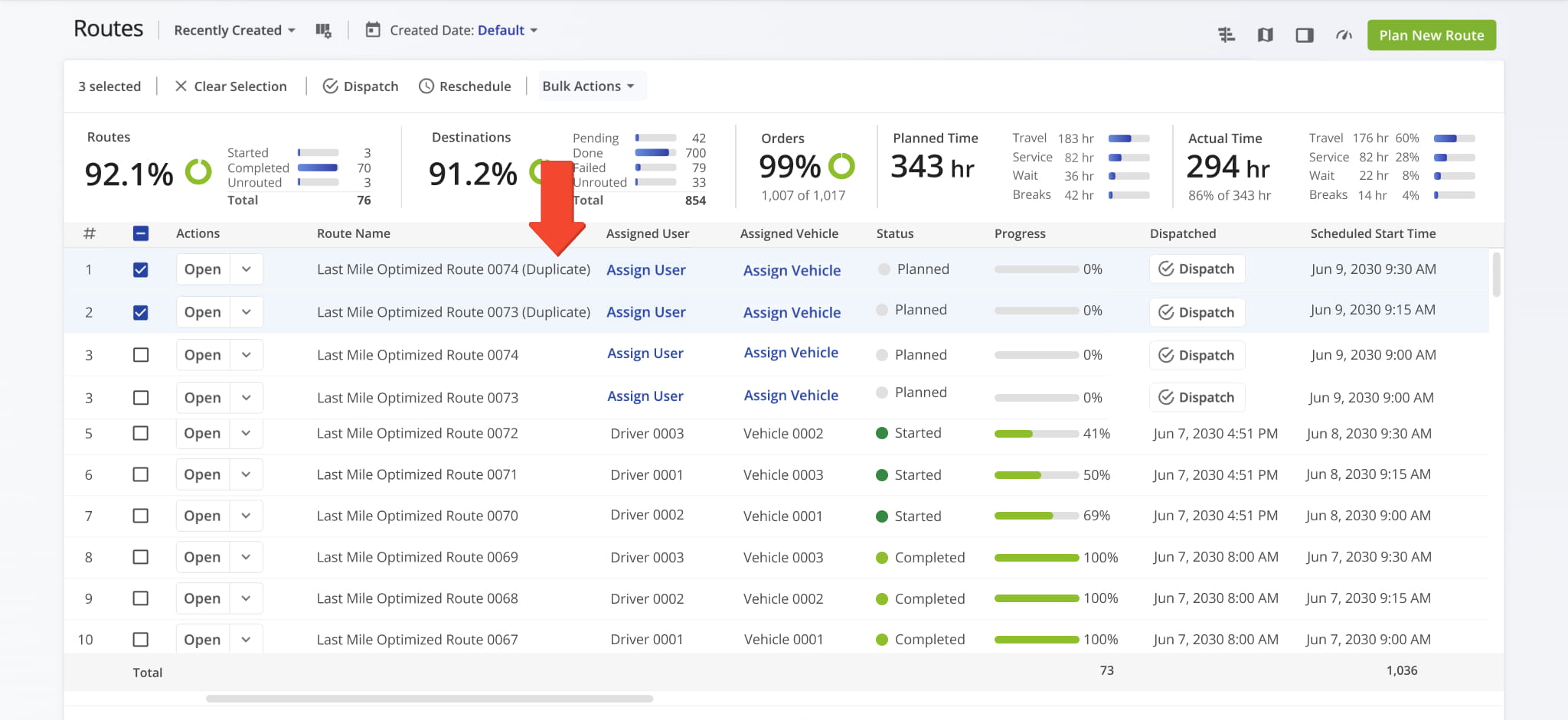Check the box for Route 0072

click(x=141, y=433)
